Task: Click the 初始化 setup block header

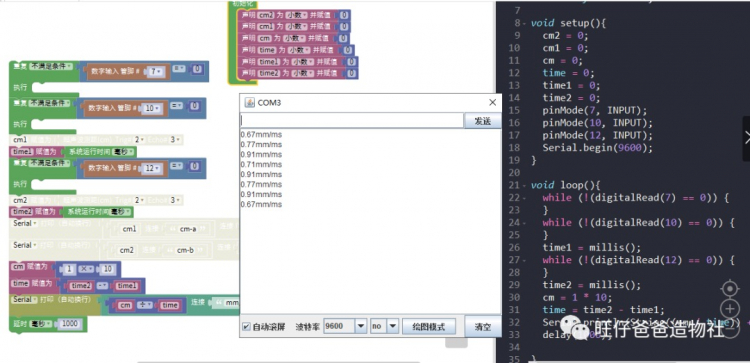Action: pyautogui.click(x=242, y=3)
